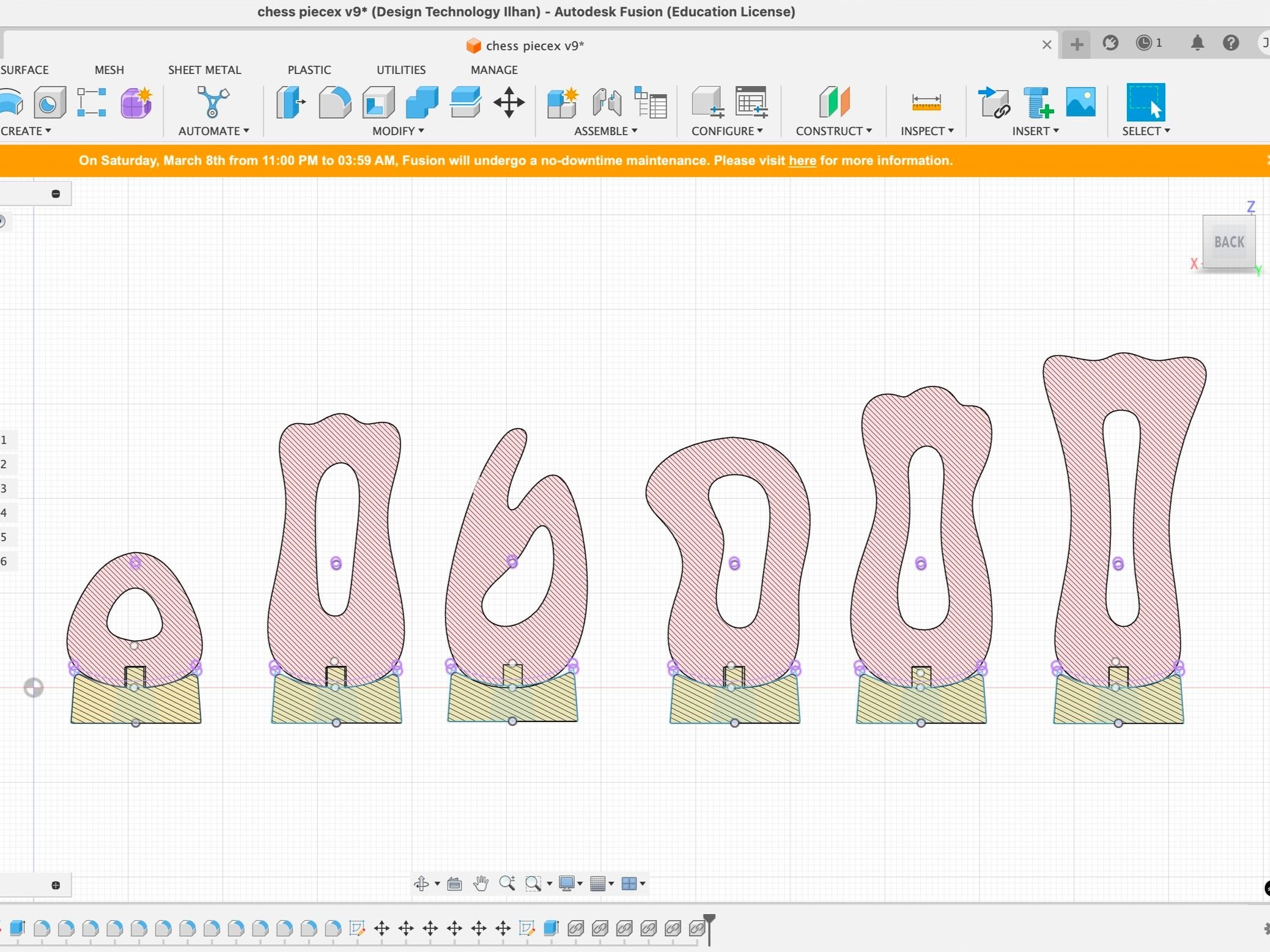Click the Insert fastener icon
1270x952 pixels.
1038,102
